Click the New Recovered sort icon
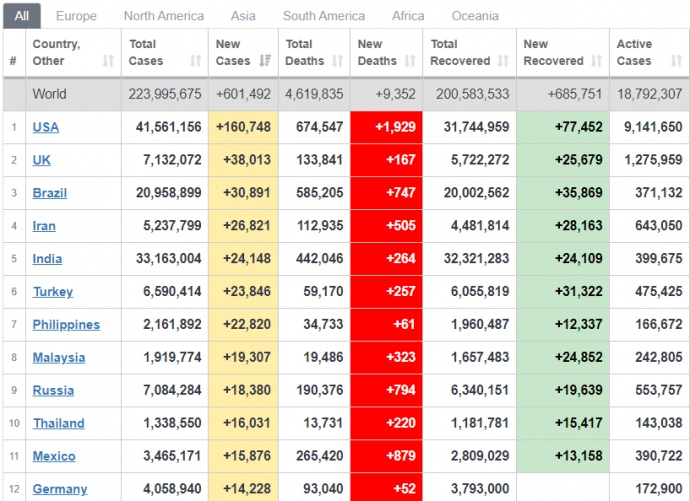 [x=595, y=61]
